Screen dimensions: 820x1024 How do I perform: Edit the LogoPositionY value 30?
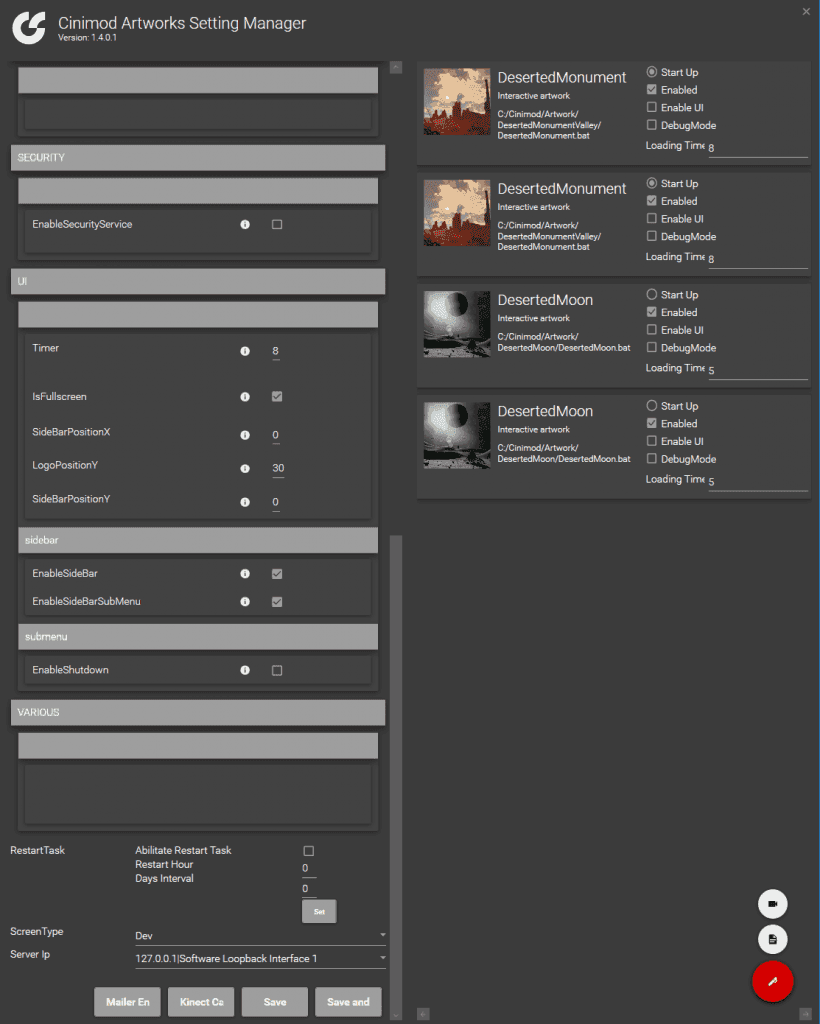tap(278, 469)
